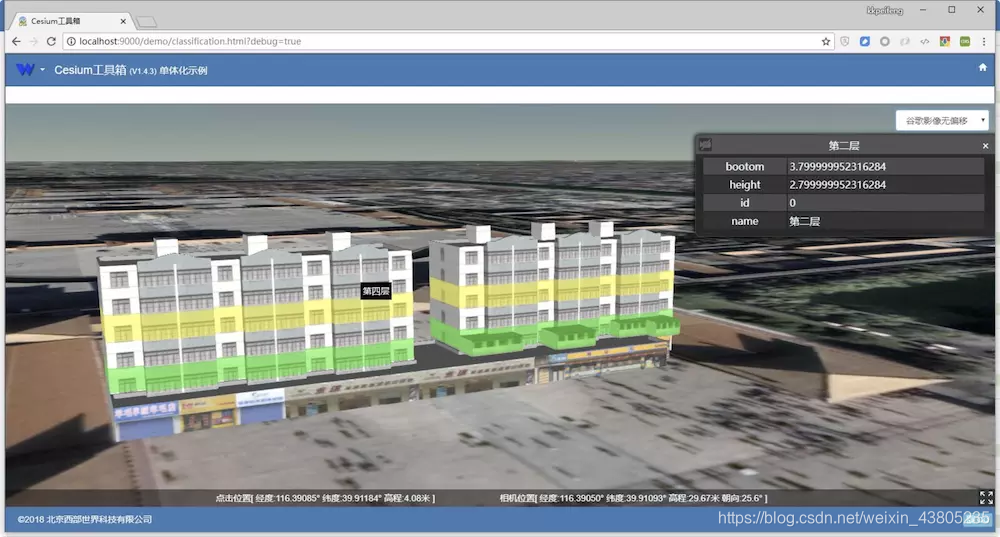This screenshot has width=1000, height=537.
Task: Minimize the browser window
Action: 923,10
